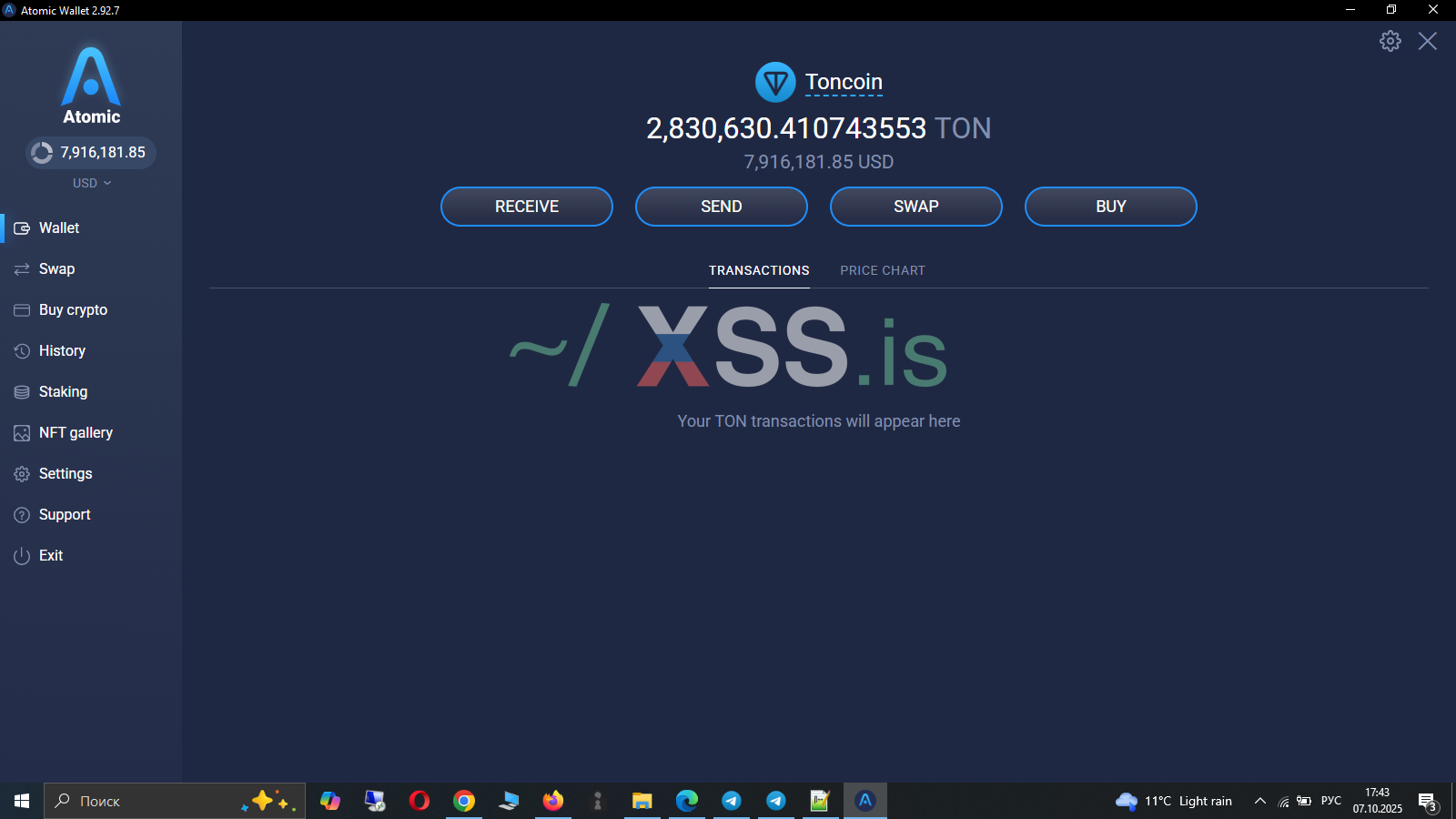
Task: Select Exit in the sidebar
Action: (51, 556)
